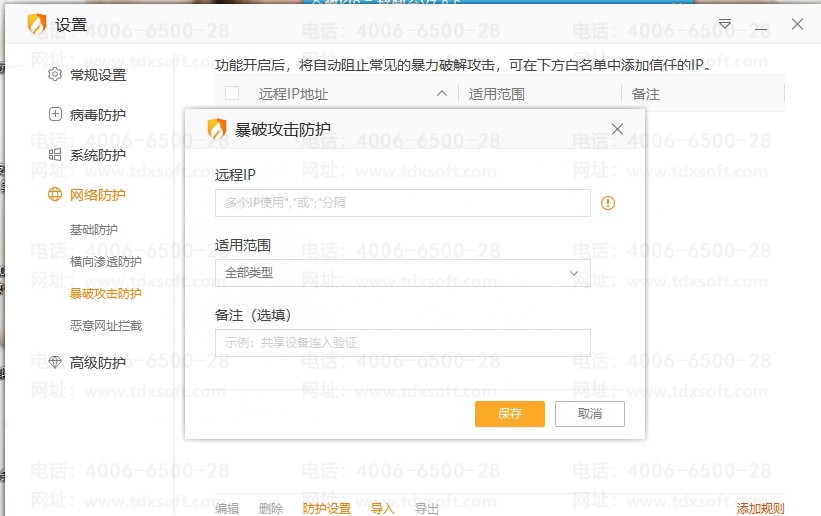Click the 适用范围 column header
Screen dimensions: 821x516
(497, 94)
